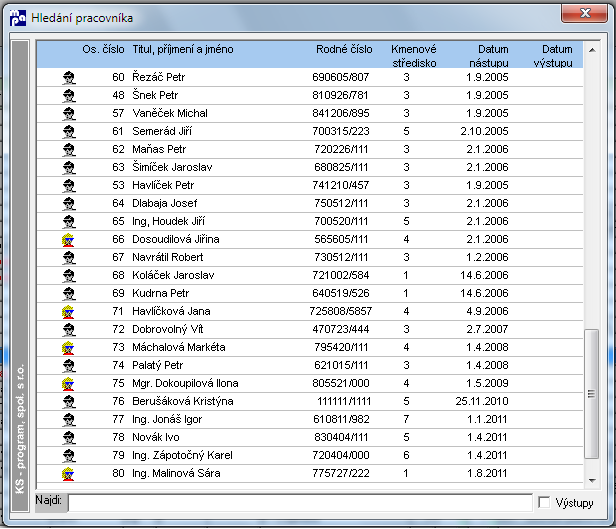This screenshot has width=616, height=529.
Task: Click the vertical scrollbar thumb
Action: pos(591,394)
